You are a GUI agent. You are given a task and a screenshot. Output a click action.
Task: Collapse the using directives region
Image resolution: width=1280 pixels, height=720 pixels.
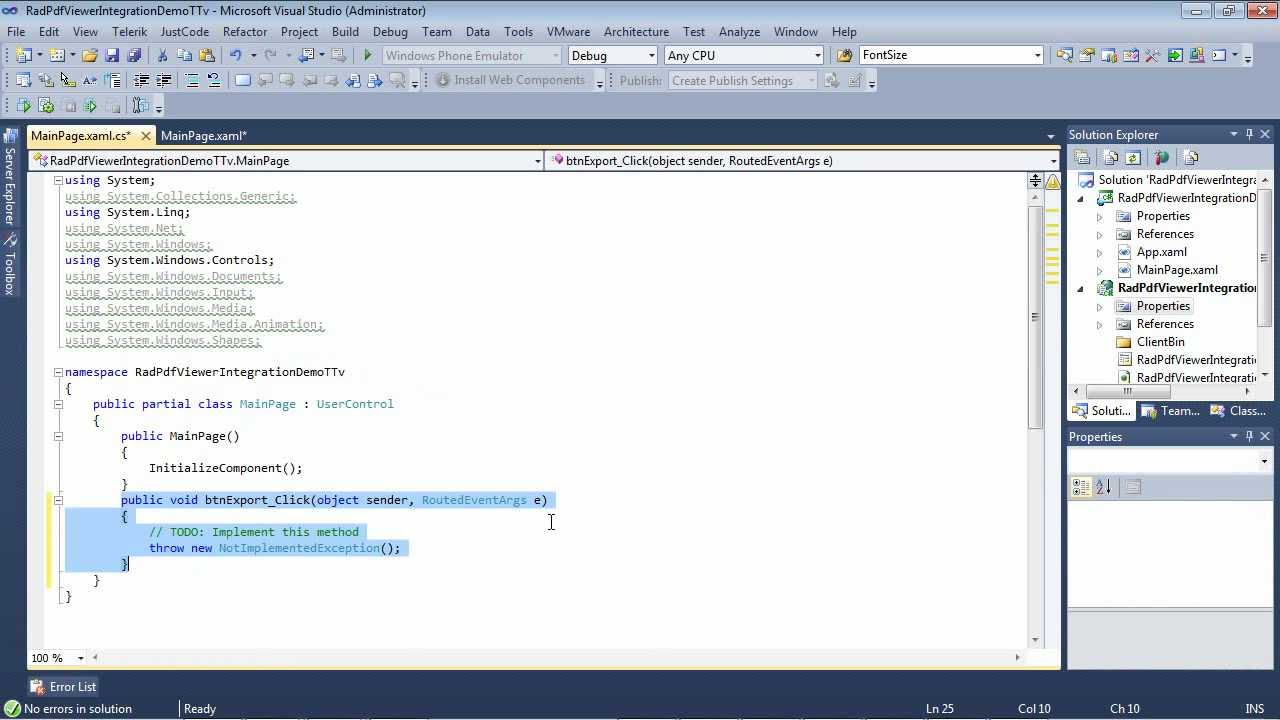[x=58, y=180]
